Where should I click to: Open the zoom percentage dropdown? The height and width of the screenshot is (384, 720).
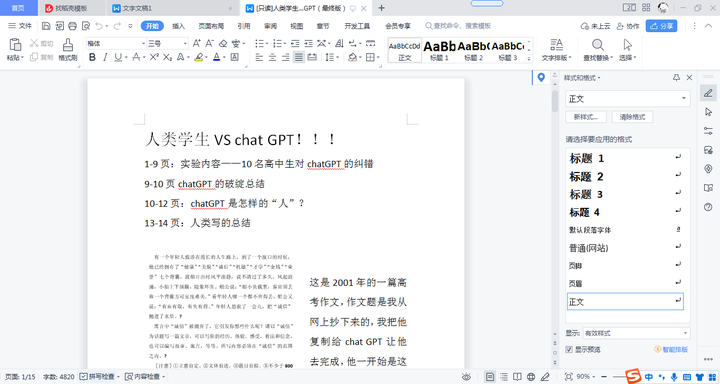click(x=594, y=377)
